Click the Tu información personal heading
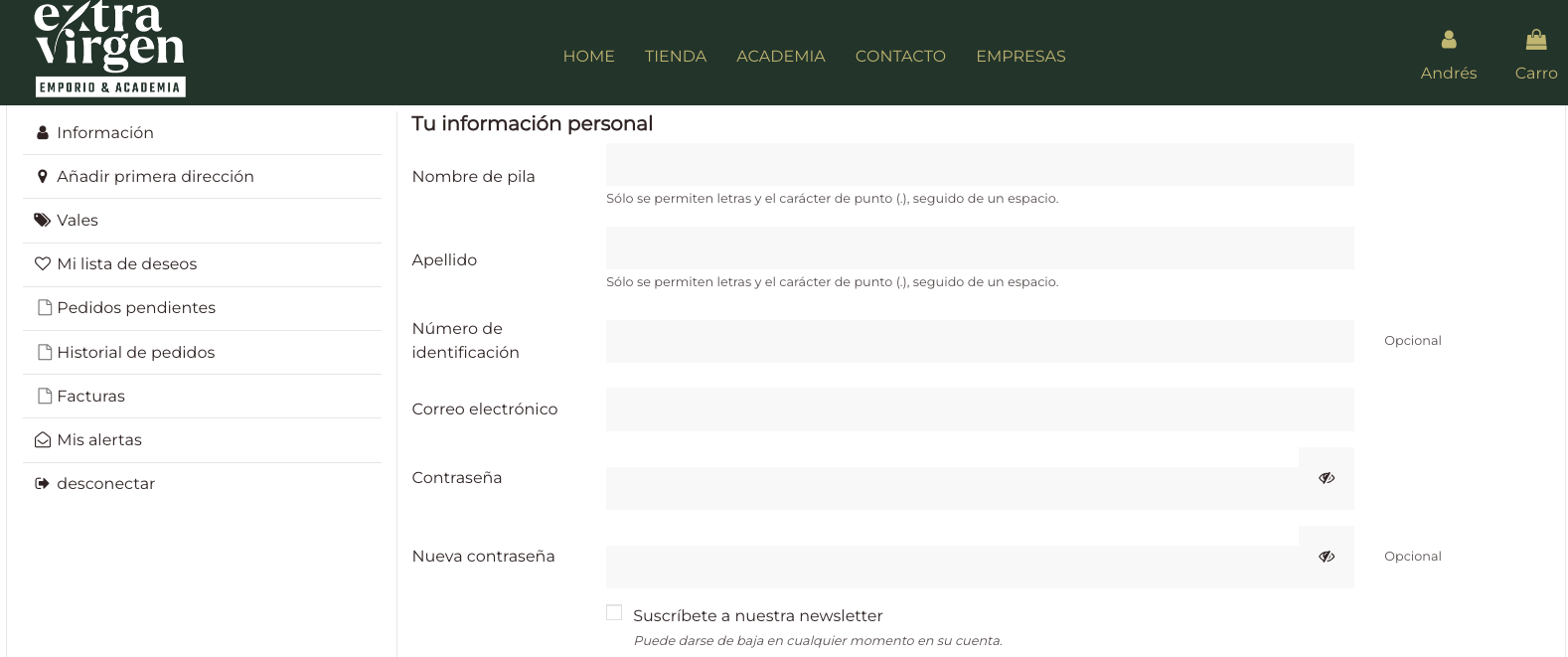The height and width of the screenshot is (657, 1568). (x=532, y=123)
